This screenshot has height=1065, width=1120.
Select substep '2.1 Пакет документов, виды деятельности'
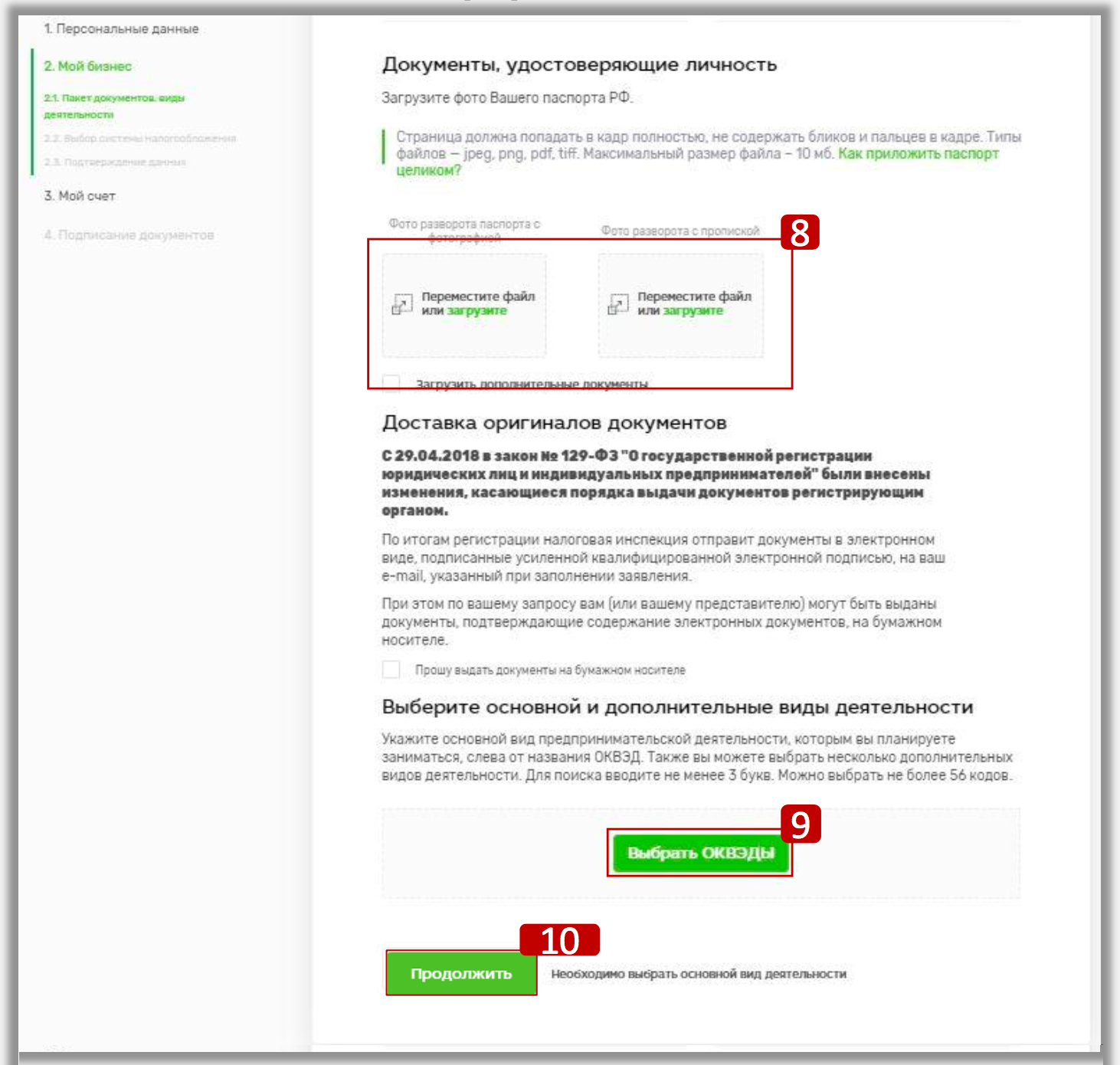(x=113, y=106)
